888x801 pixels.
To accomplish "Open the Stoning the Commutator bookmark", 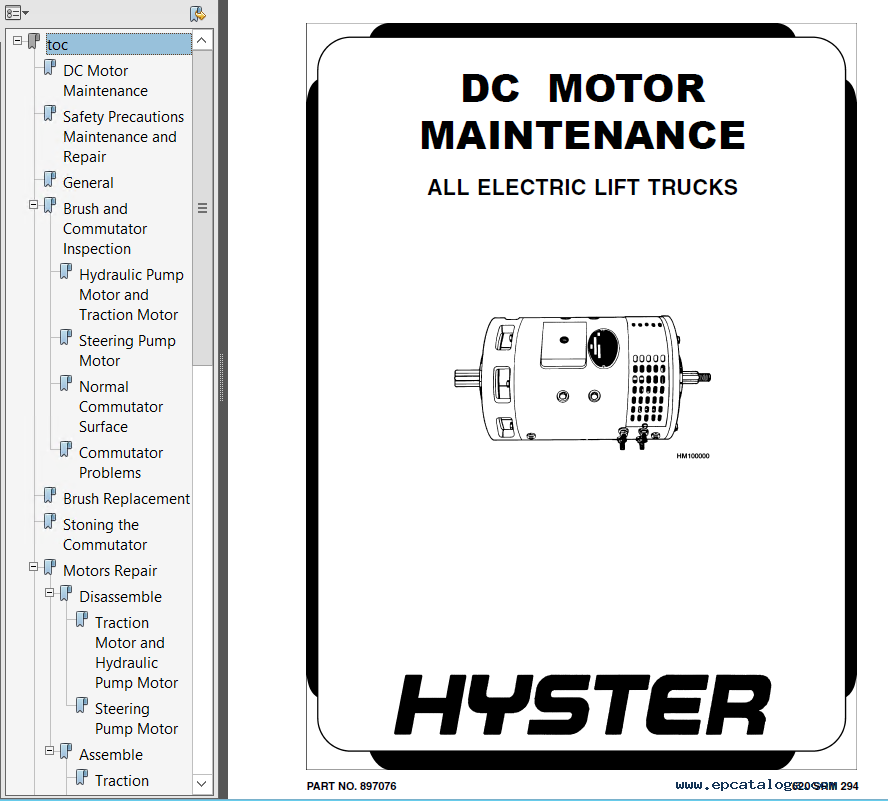I will tap(105, 534).
